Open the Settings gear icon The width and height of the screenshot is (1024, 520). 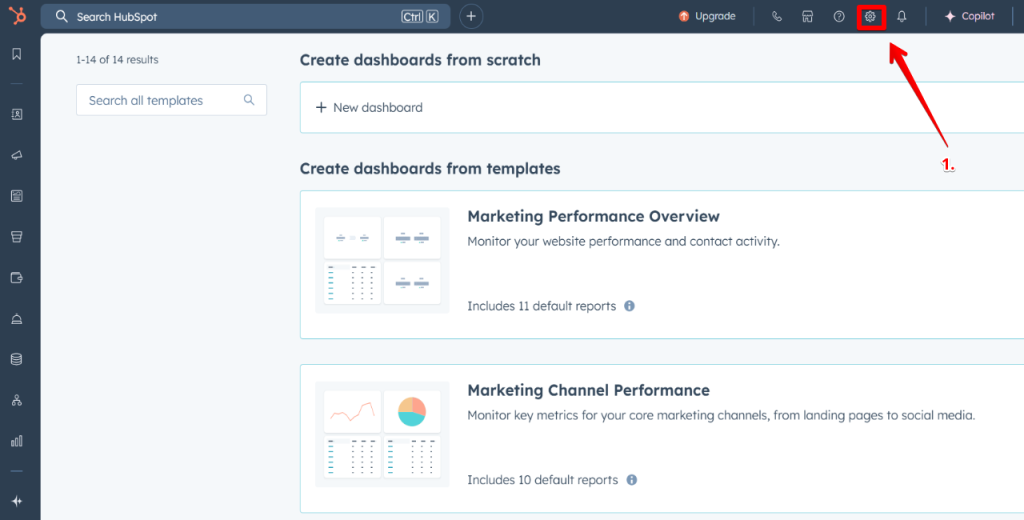[x=870, y=17]
